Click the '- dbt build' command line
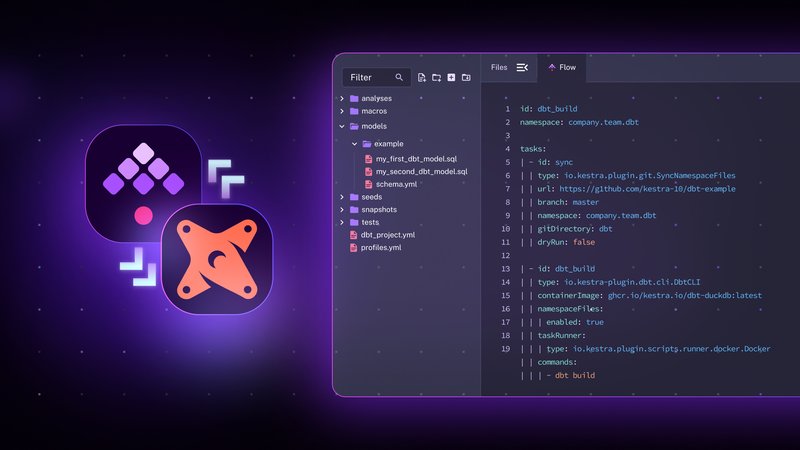Viewport: 800px width, 450px height. point(570,376)
